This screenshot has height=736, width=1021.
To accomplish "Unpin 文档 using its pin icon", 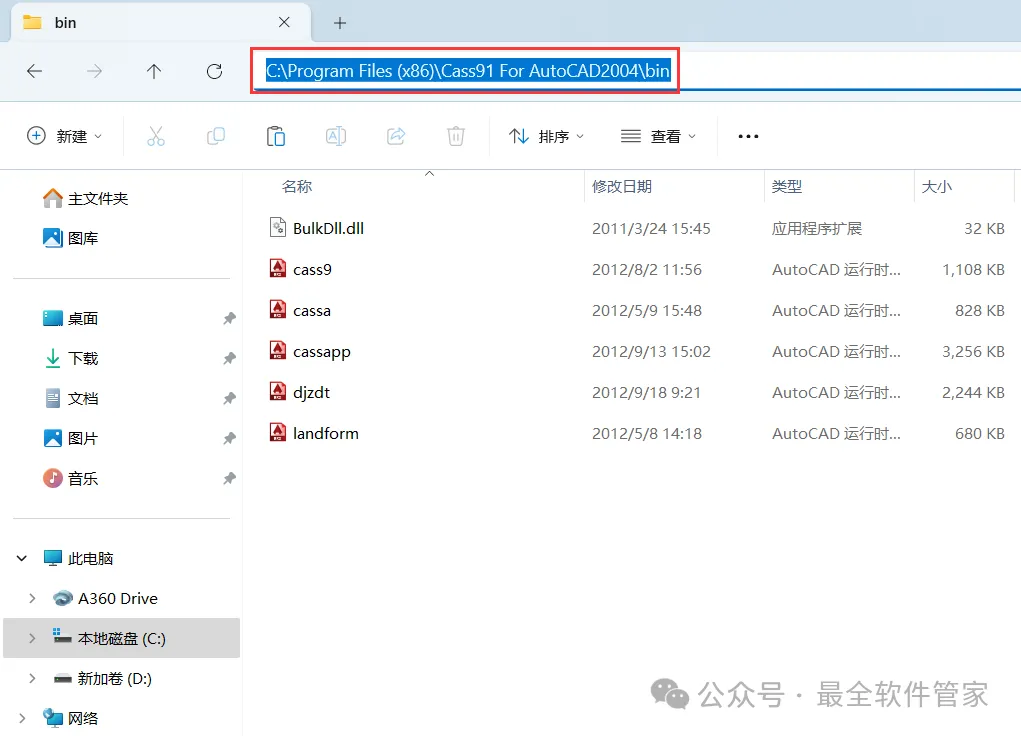I will pos(229,399).
